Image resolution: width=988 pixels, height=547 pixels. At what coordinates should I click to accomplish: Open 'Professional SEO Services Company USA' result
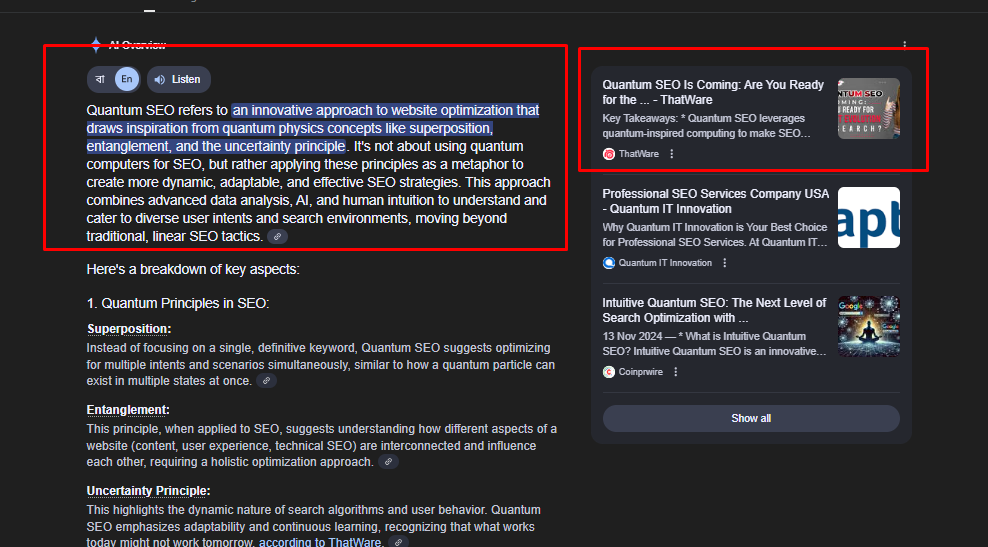716,201
